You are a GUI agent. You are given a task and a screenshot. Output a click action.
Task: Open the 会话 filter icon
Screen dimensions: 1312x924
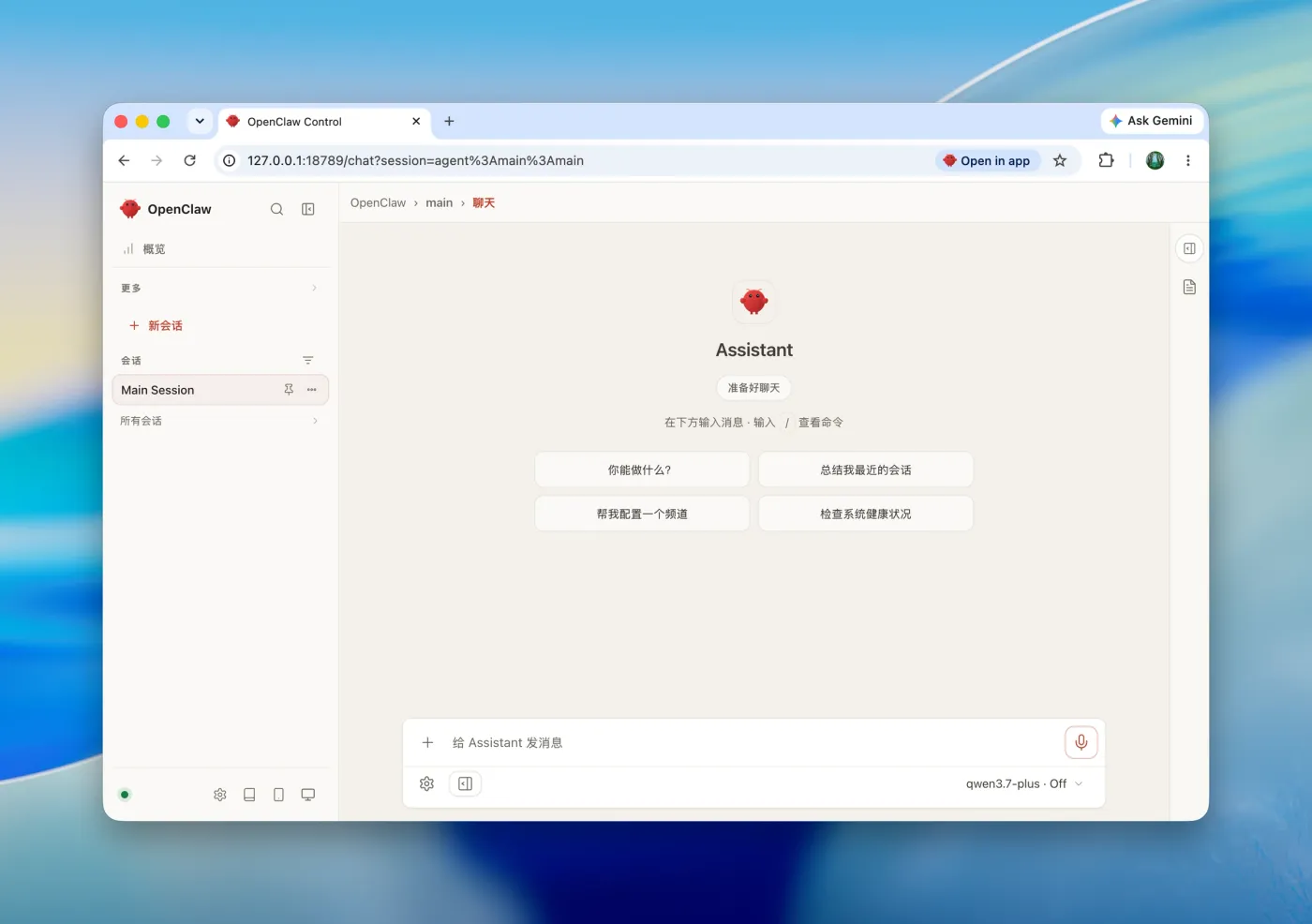coord(307,361)
